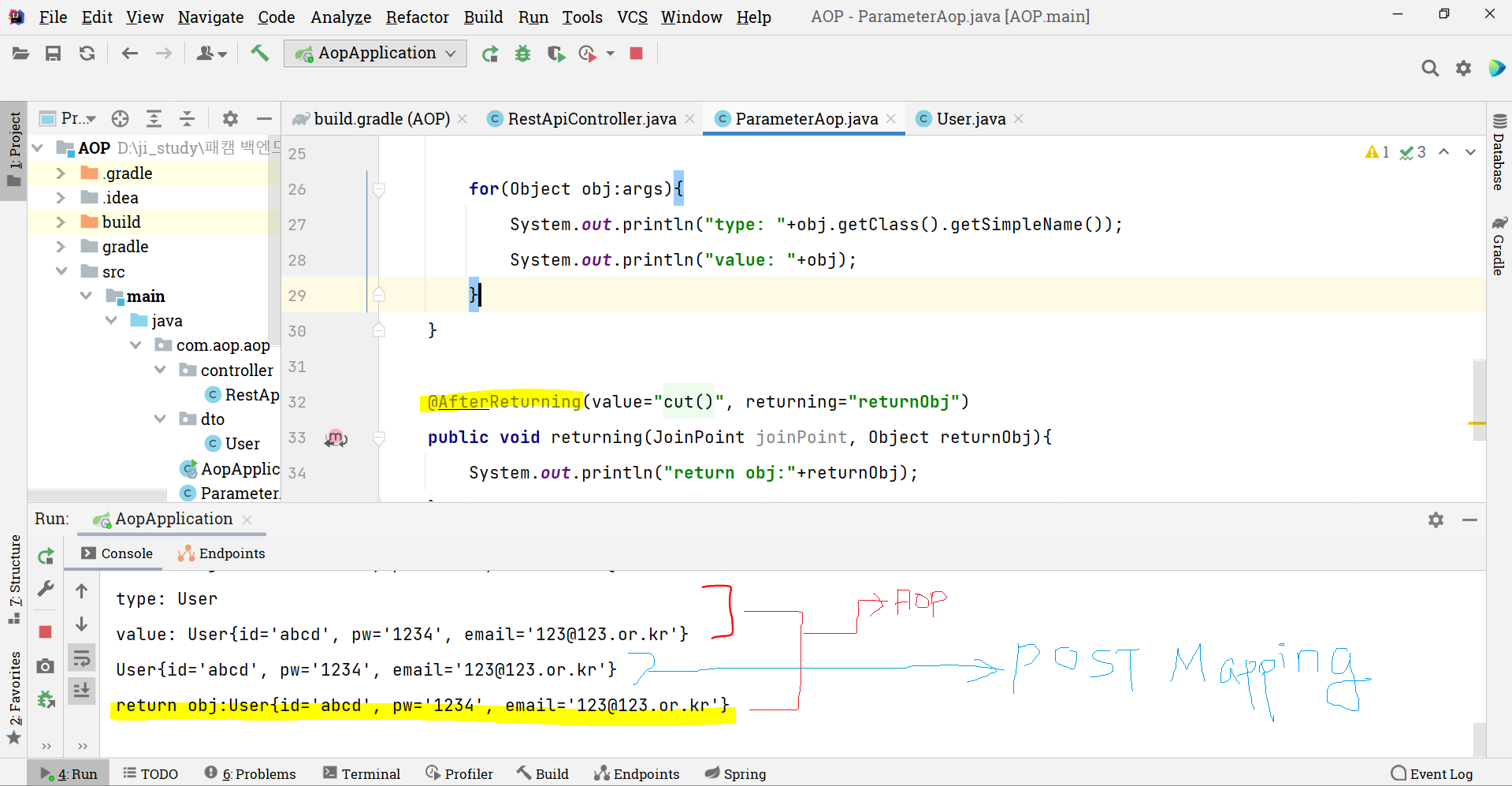Click the Build project hammer icon
Image resolution: width=1512 pixels, height=786 pixels.
tap(259, 53)
